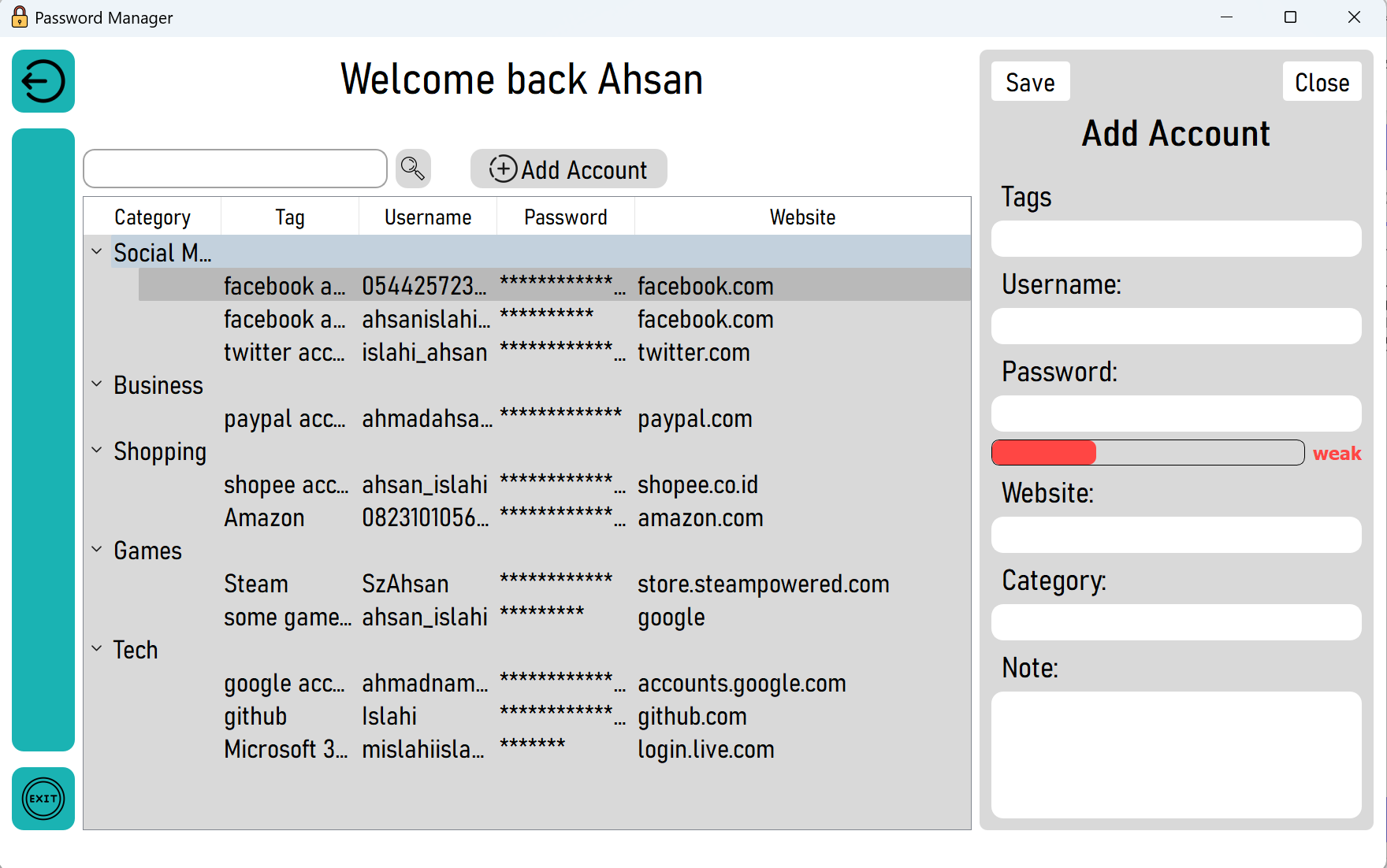Minimize the Password Manager window

coord(1226,17)
